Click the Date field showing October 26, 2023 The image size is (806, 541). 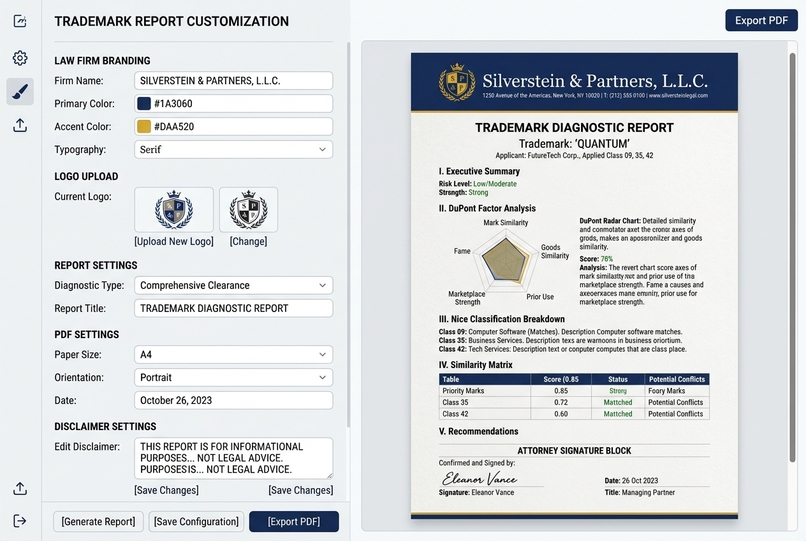(x=233, y=401)
